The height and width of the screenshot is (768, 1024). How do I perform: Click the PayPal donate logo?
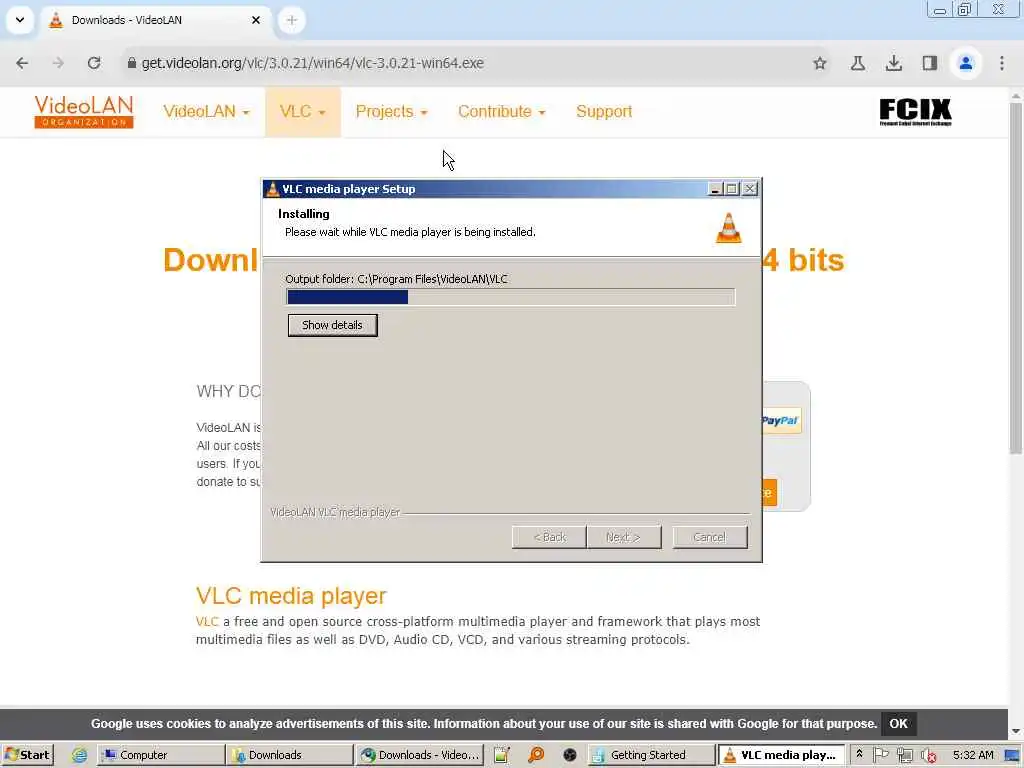pos(780,421)
